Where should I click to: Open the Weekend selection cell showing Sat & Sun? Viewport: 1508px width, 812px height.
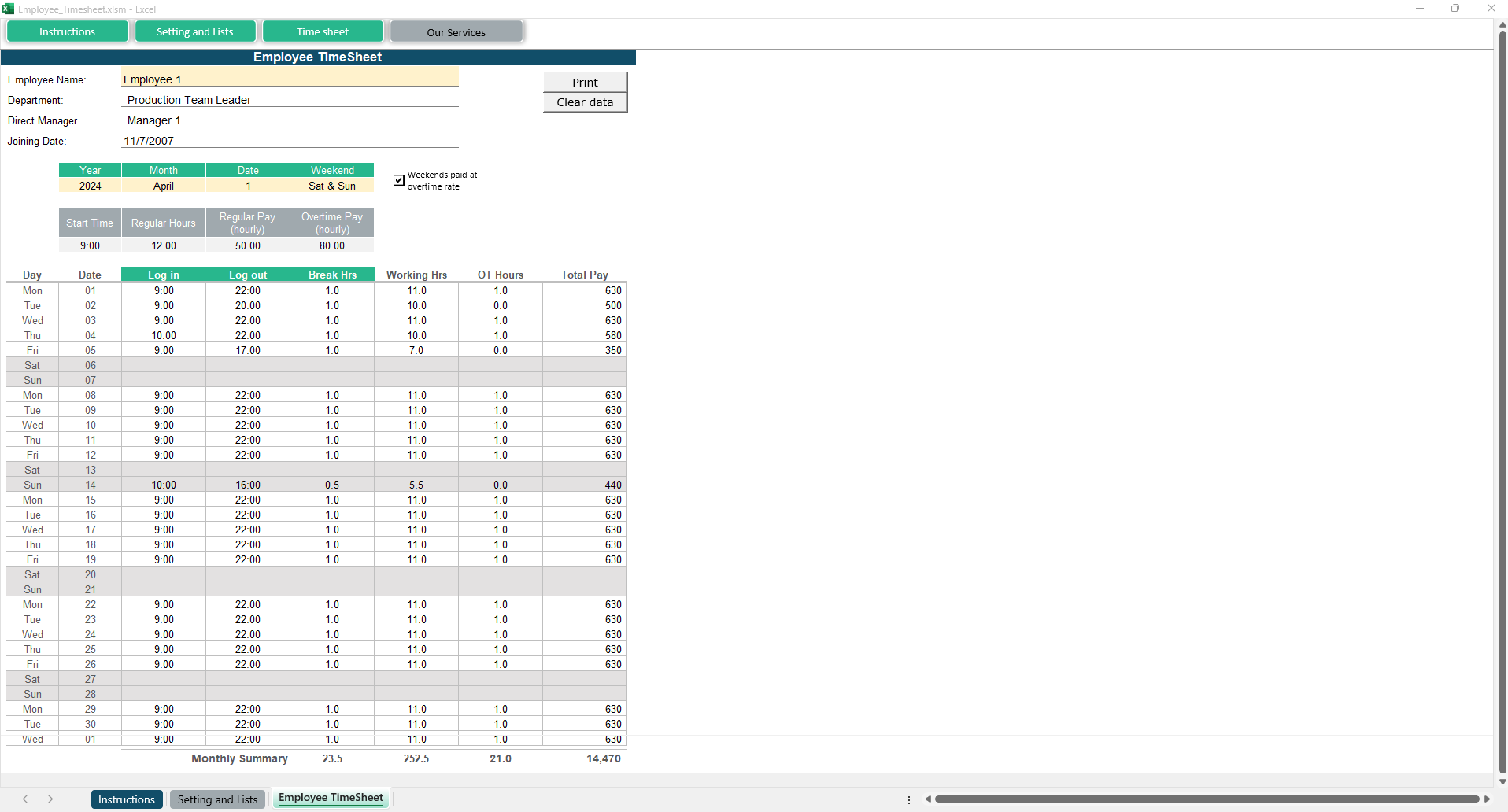tap(331, 186)
